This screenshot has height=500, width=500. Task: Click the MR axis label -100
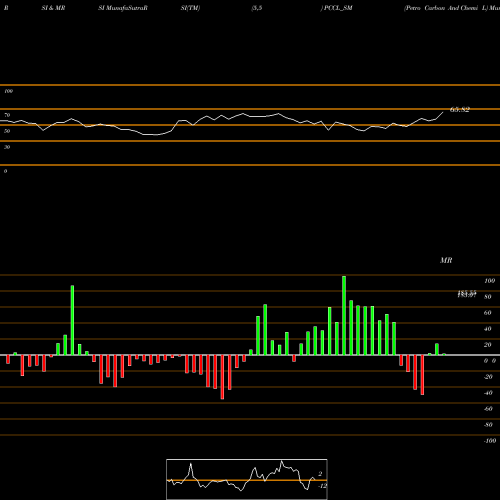[x=490, y=441]
